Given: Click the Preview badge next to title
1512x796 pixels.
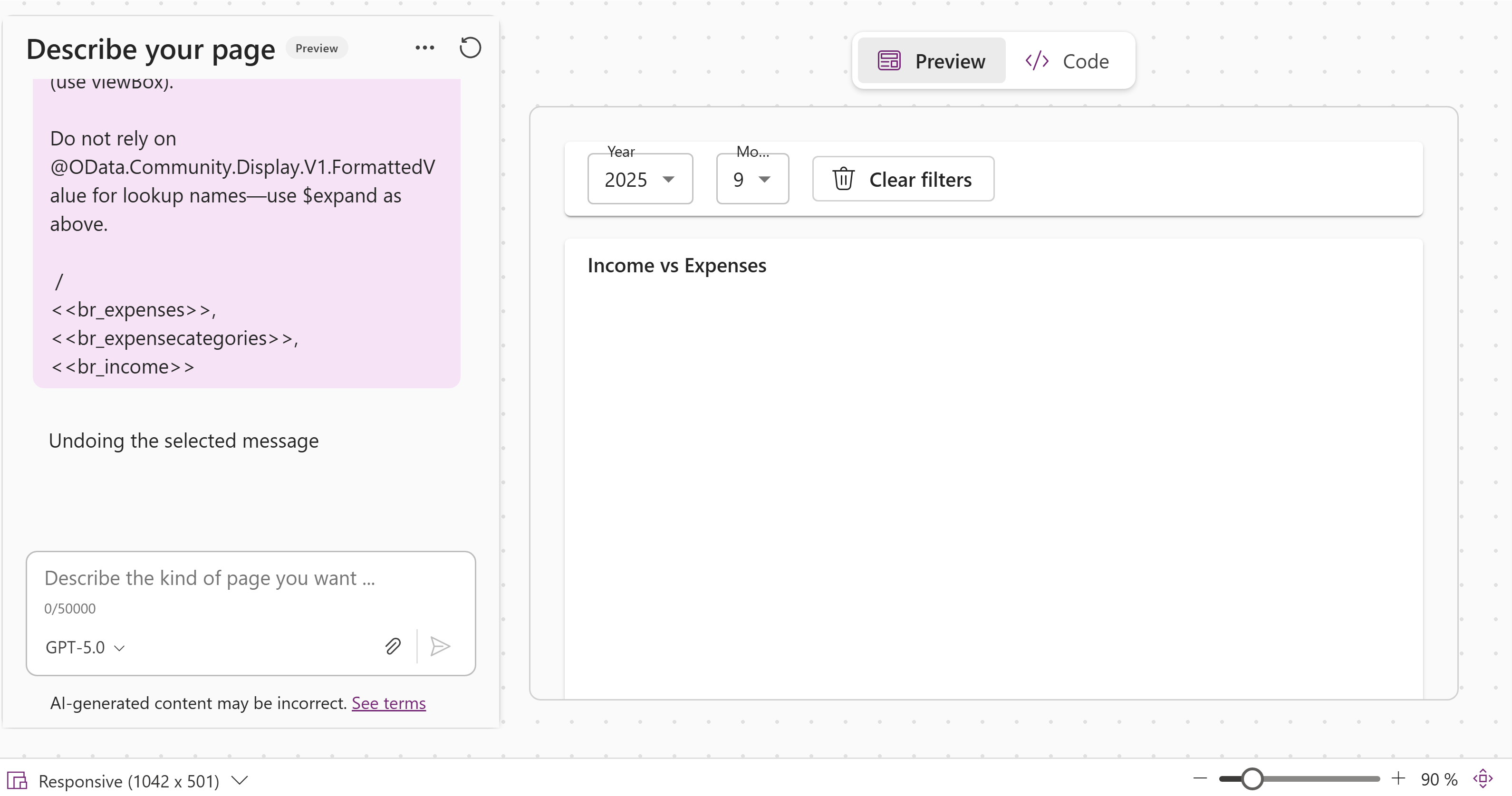Looking at the screenshot, I should tap(317, 48).
